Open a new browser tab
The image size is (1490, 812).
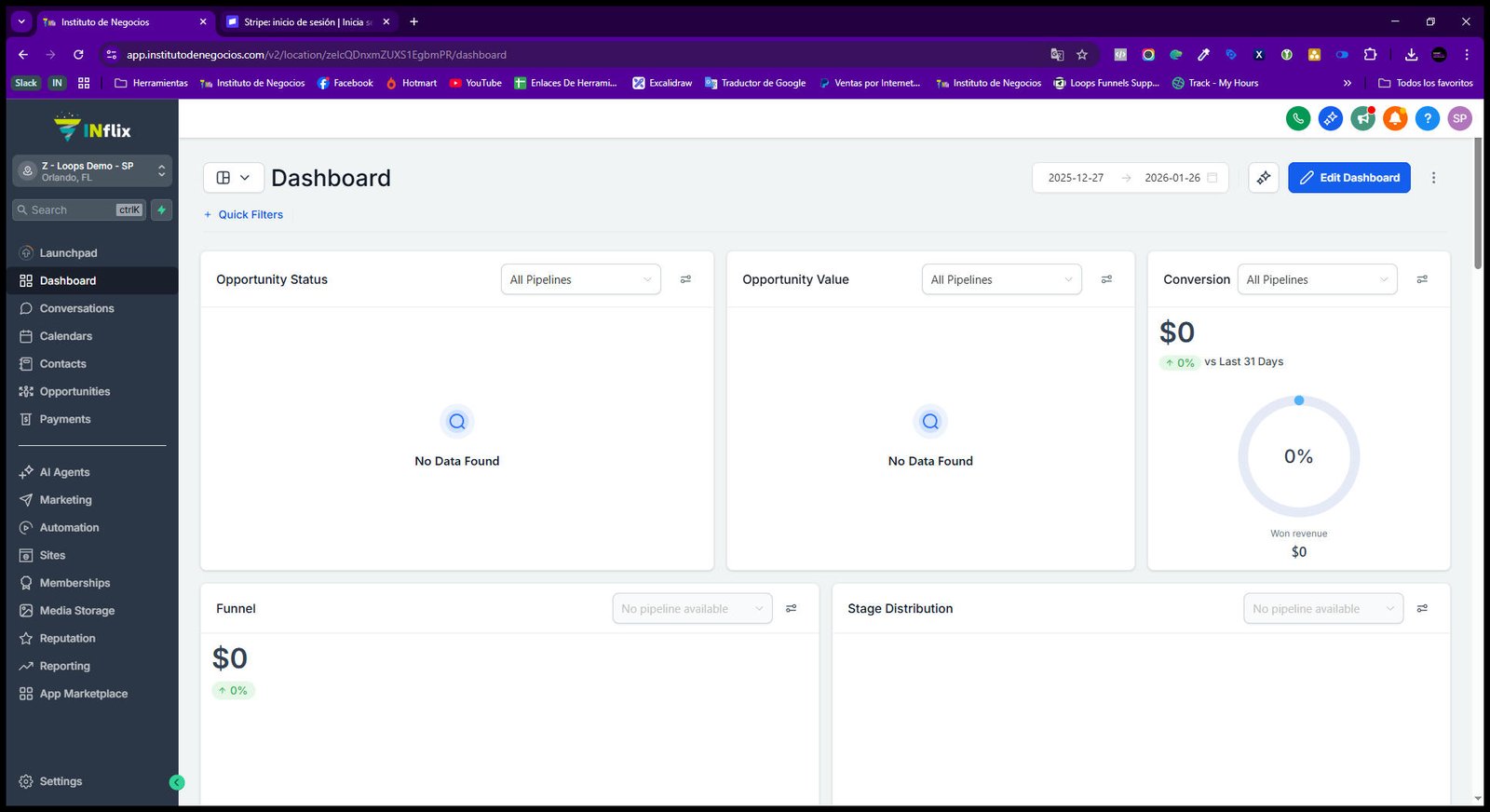coord(414,21)
